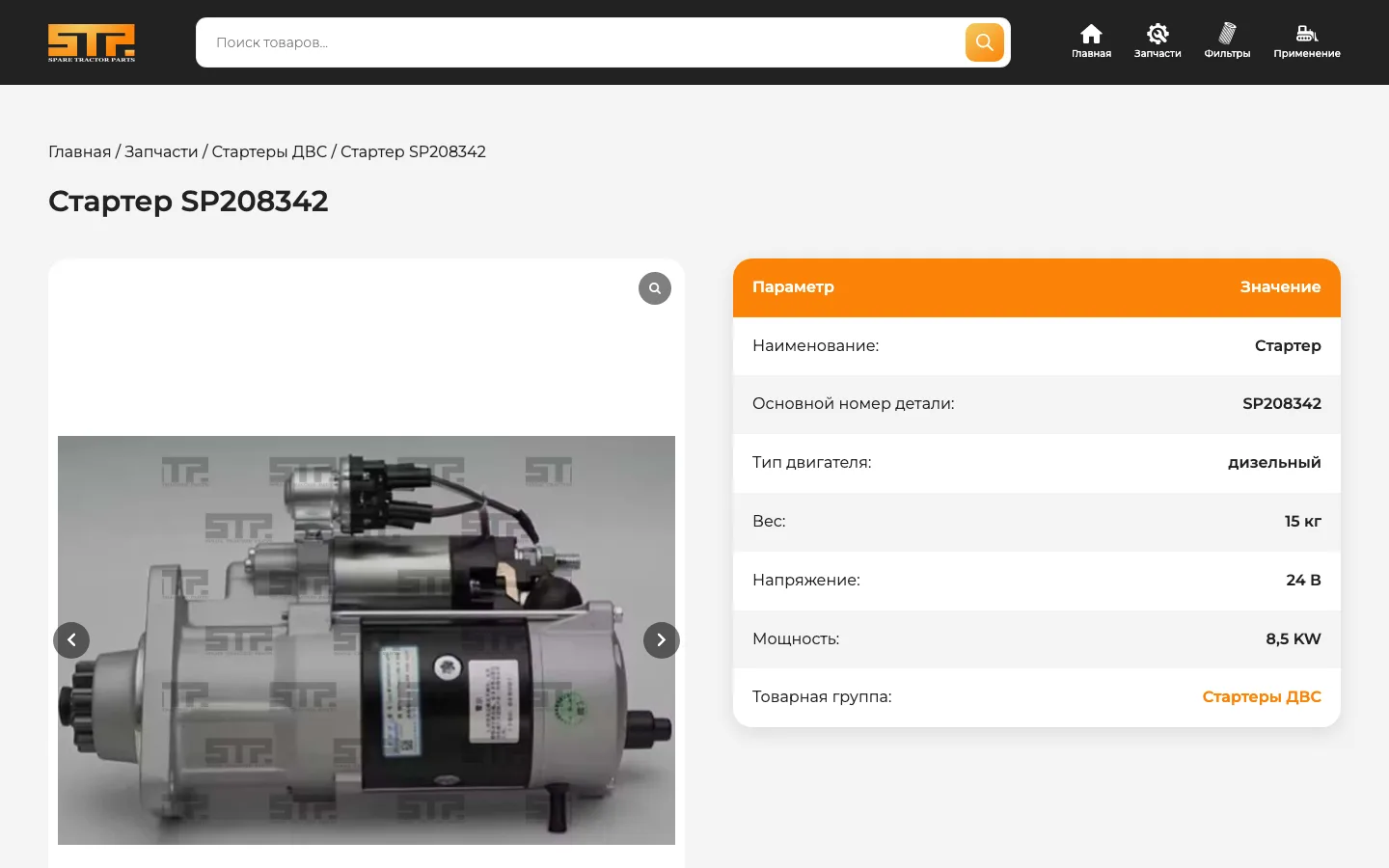This screenshot has height=868, width=1389.
Task: Open the Запчасти gear icon in header
Action: (1157, 41)
